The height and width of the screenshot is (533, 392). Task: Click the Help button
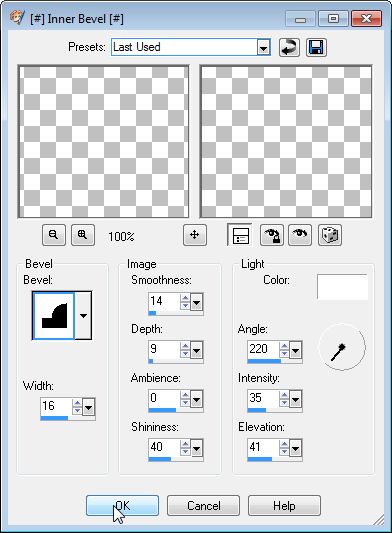284,505
